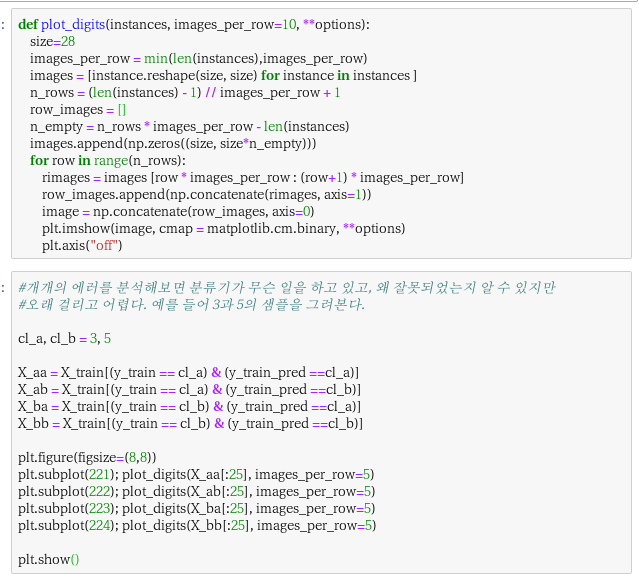Click the 'plt.imshow(image, cmap = ...' line

point(223,229)
